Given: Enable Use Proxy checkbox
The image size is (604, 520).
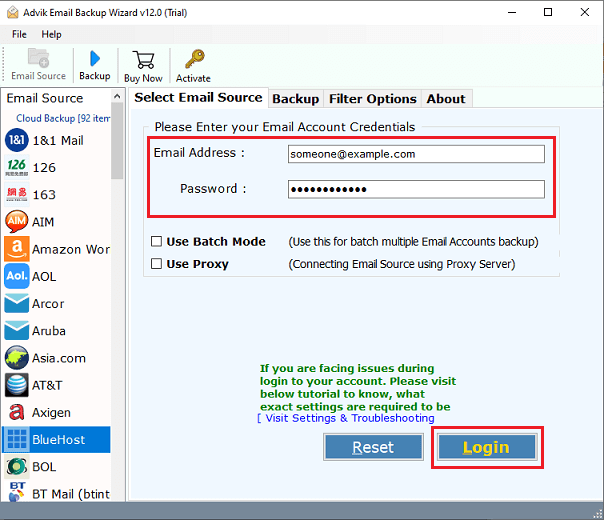Looking at the screenshot, I should (x=156, y=264).
